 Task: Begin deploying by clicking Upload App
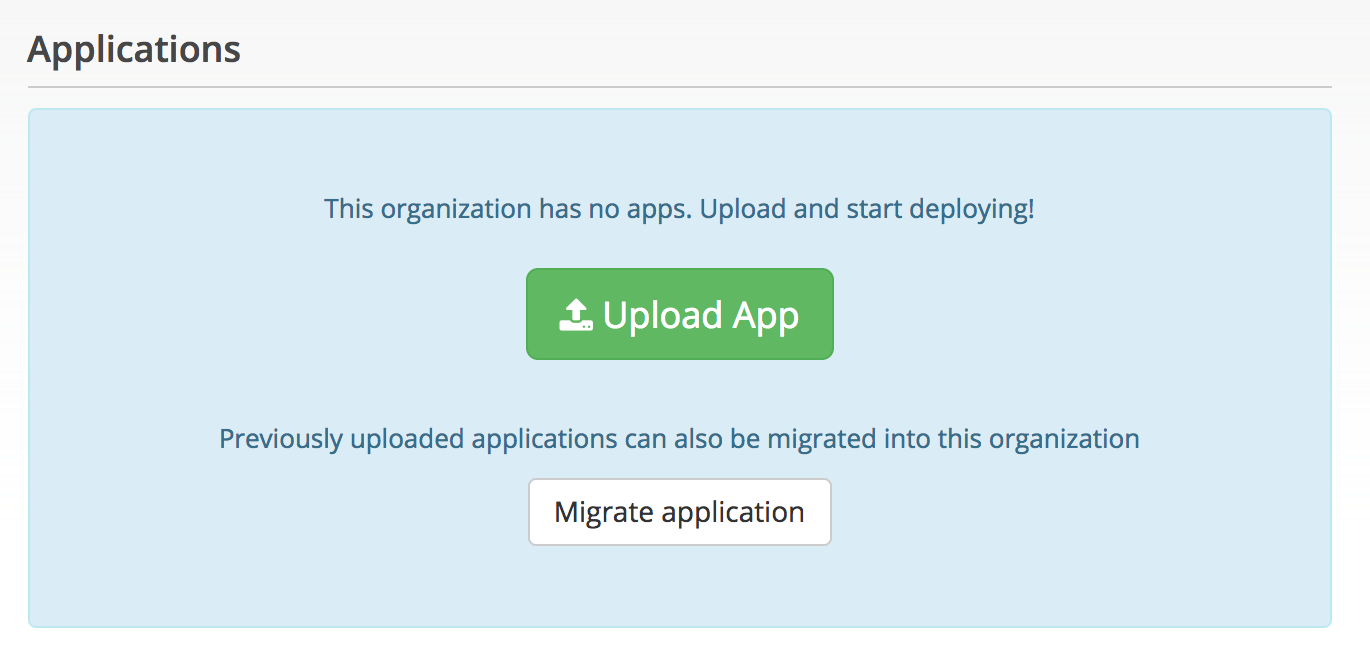click(x=679, y=313)
